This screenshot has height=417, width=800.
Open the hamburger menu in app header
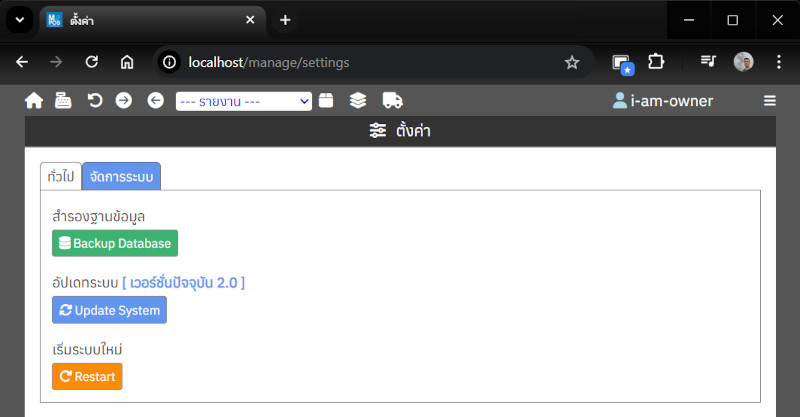pyautogui.click(x=770, y=100)
